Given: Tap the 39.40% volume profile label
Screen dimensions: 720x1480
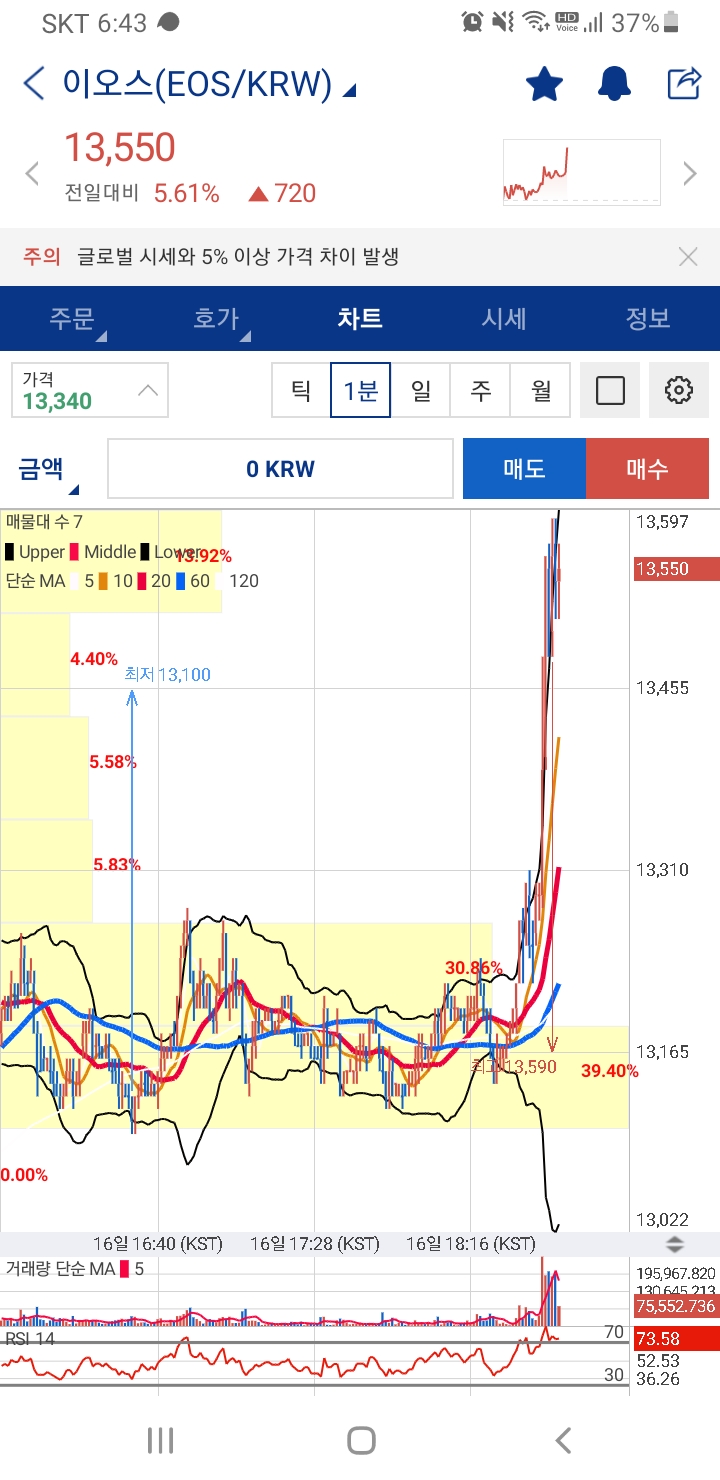Looking at the screenshot, I should (x=609, y=1071).
